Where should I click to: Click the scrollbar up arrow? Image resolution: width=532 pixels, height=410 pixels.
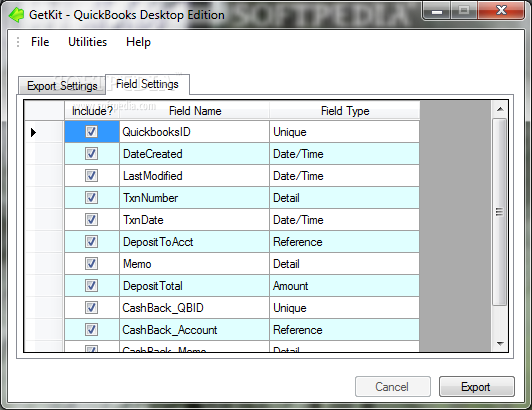click(500, 109)
